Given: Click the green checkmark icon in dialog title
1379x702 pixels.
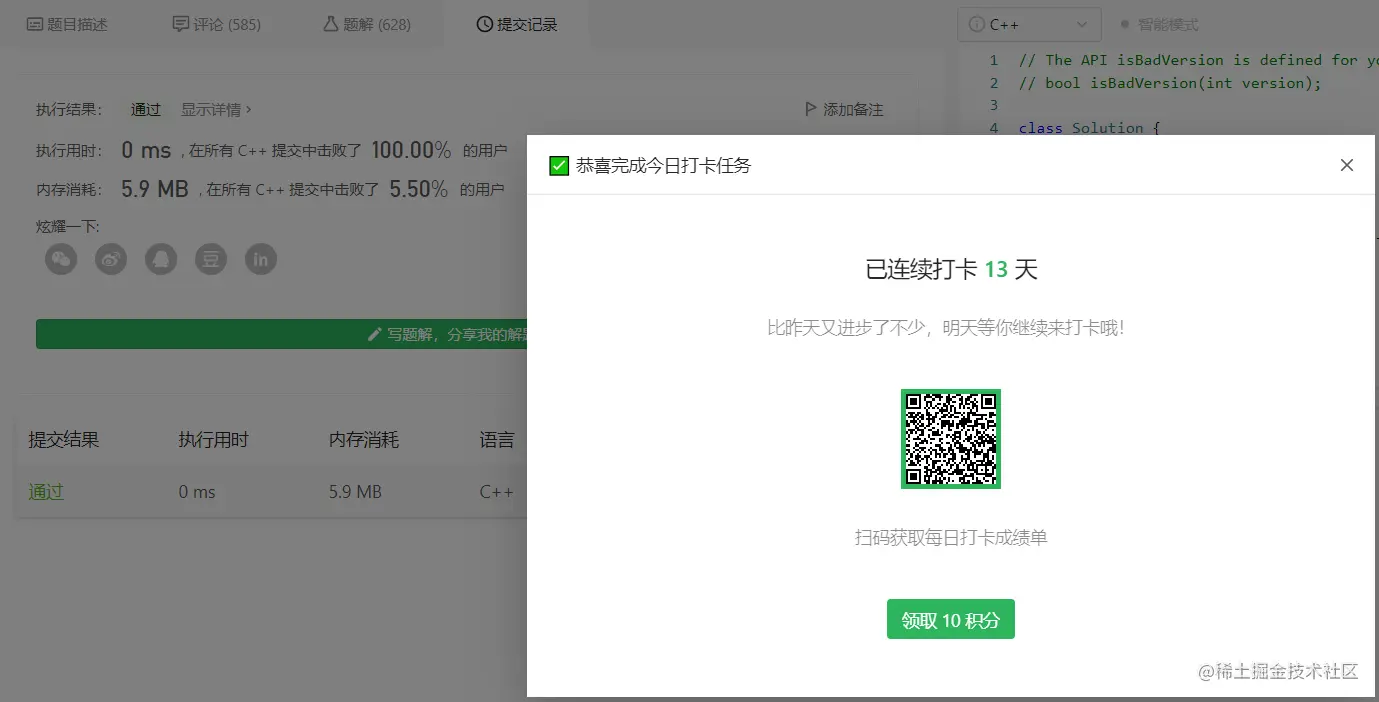Looking at the screenshot, I should 559,165.
